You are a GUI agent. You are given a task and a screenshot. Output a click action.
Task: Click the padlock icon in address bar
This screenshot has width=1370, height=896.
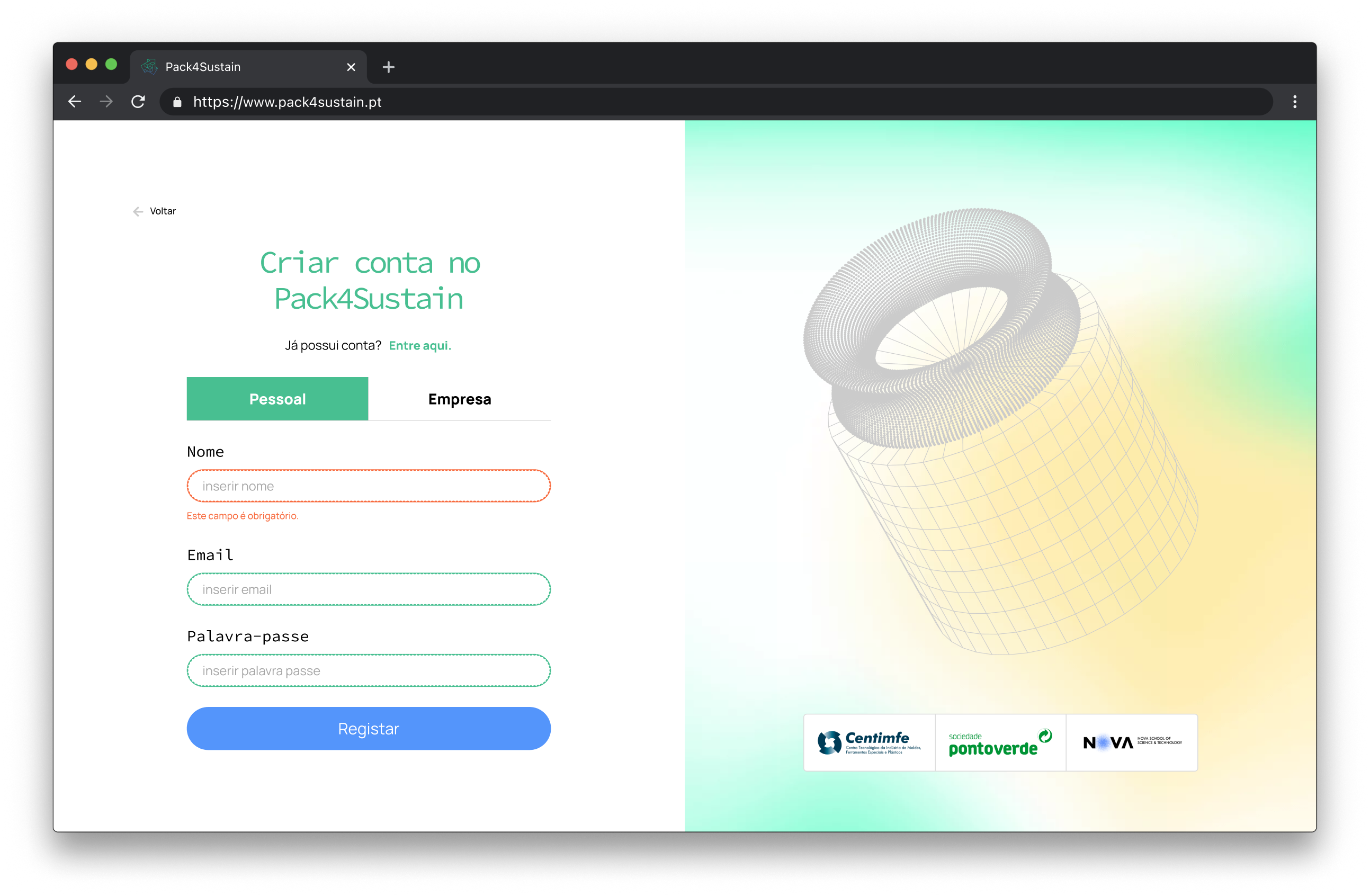point(177,102)
